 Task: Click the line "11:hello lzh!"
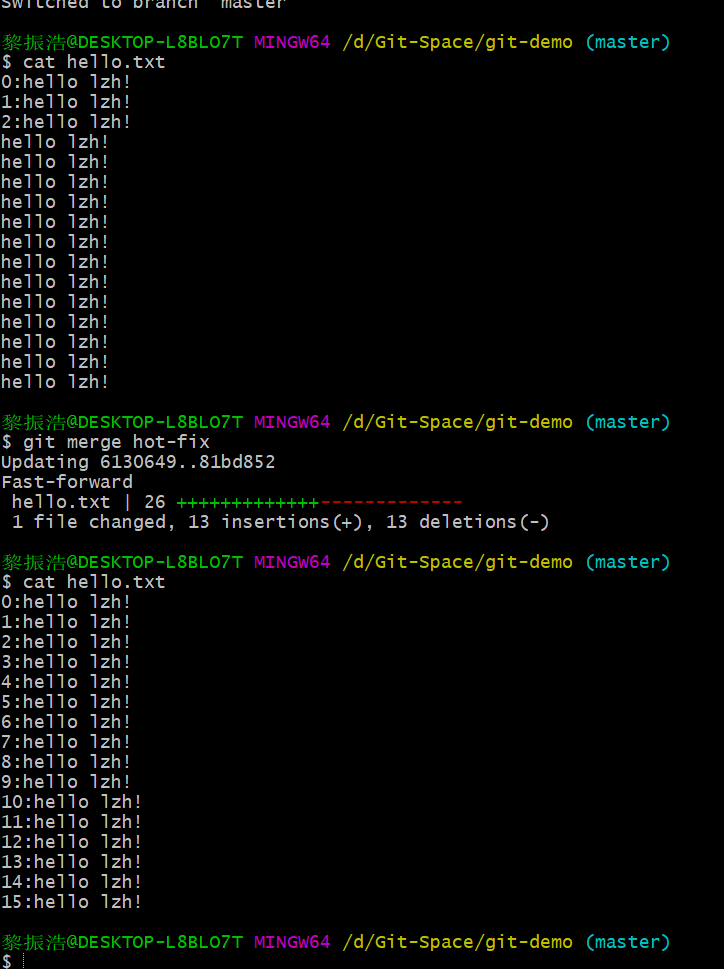pyautogui.click(x=72, y=822)
